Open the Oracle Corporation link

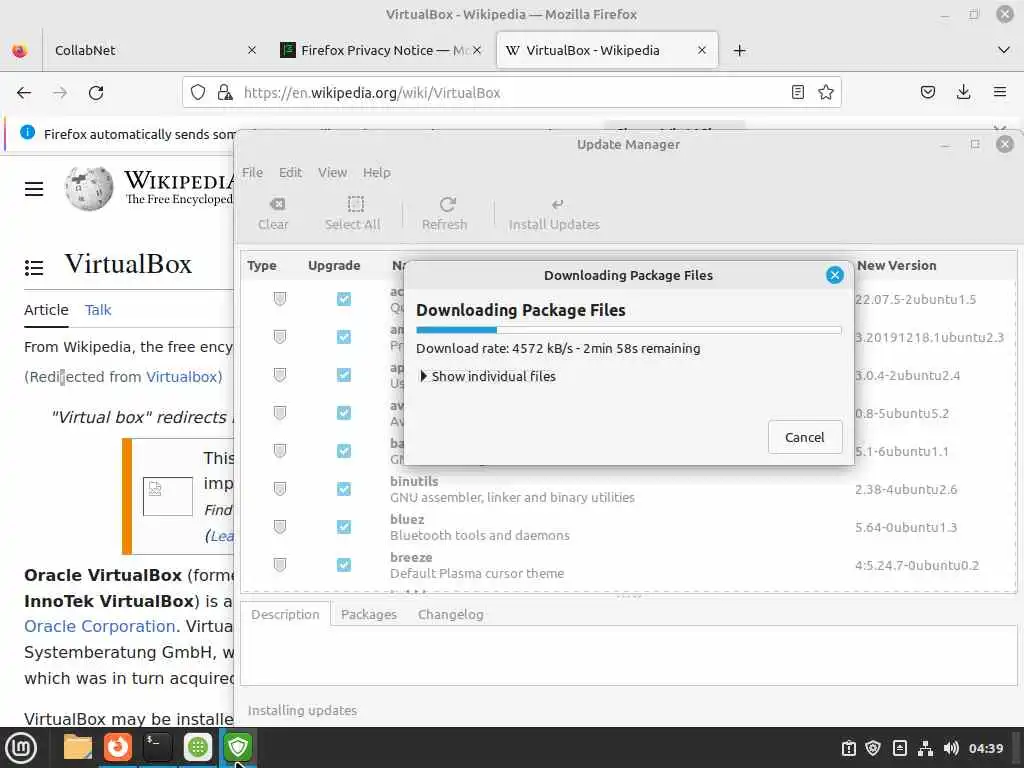click(99, 626)
